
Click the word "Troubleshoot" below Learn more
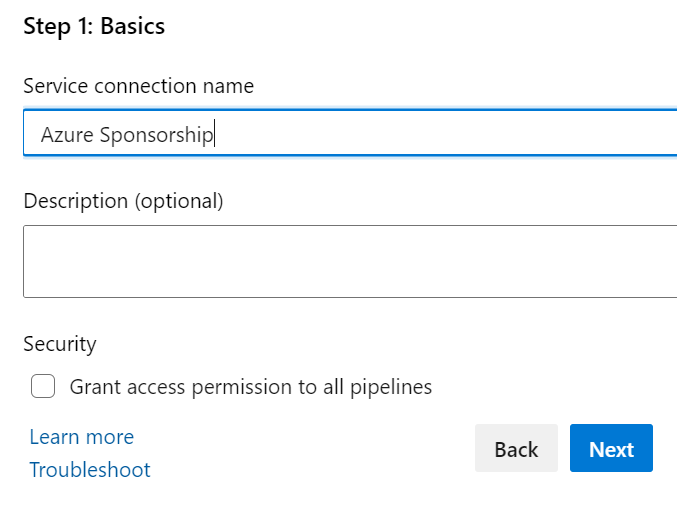[x=90, y=470]
